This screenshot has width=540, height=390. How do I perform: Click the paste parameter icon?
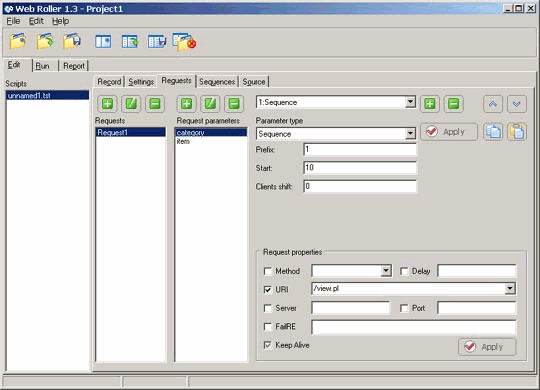517,132
